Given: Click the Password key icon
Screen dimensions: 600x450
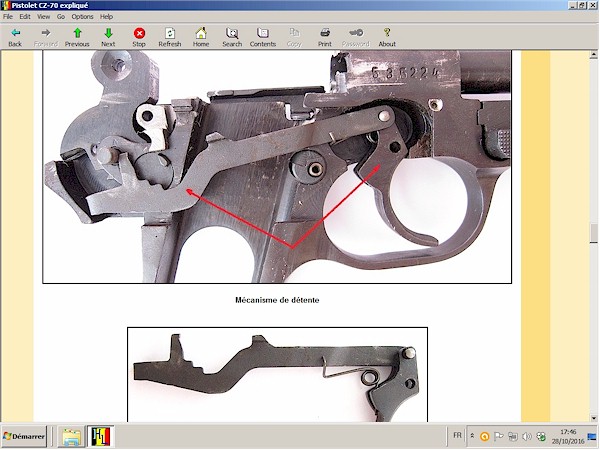Looking at the screenshot, I should point(356,37).
